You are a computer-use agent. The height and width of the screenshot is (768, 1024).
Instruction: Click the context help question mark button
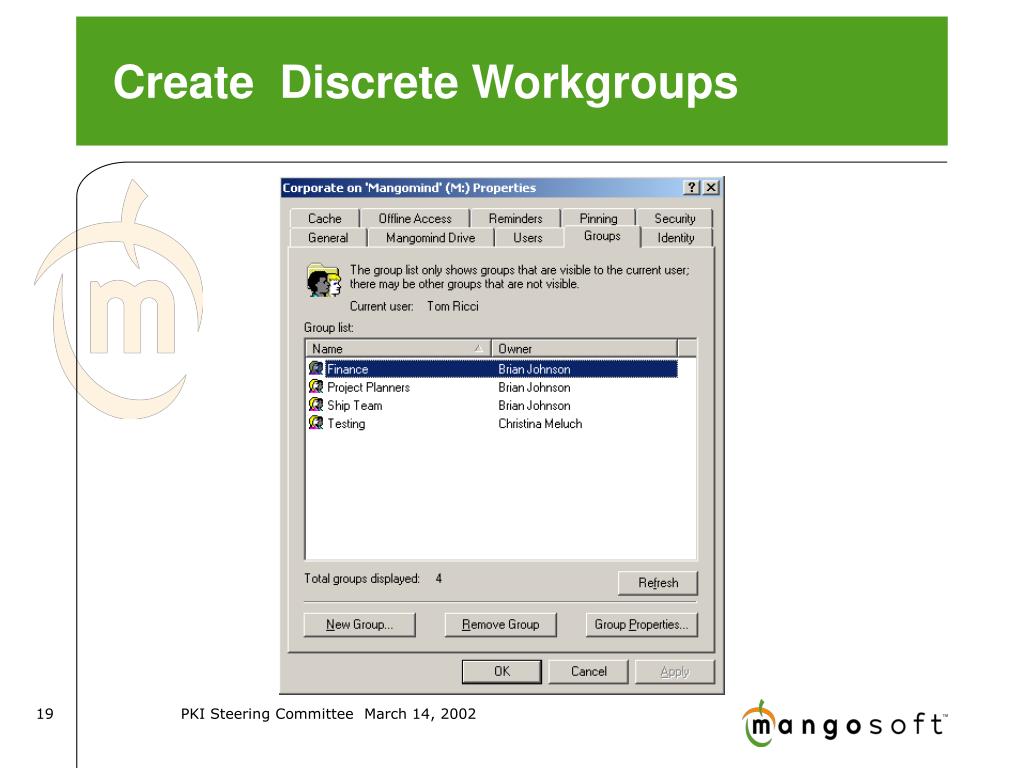click(692, 187)
